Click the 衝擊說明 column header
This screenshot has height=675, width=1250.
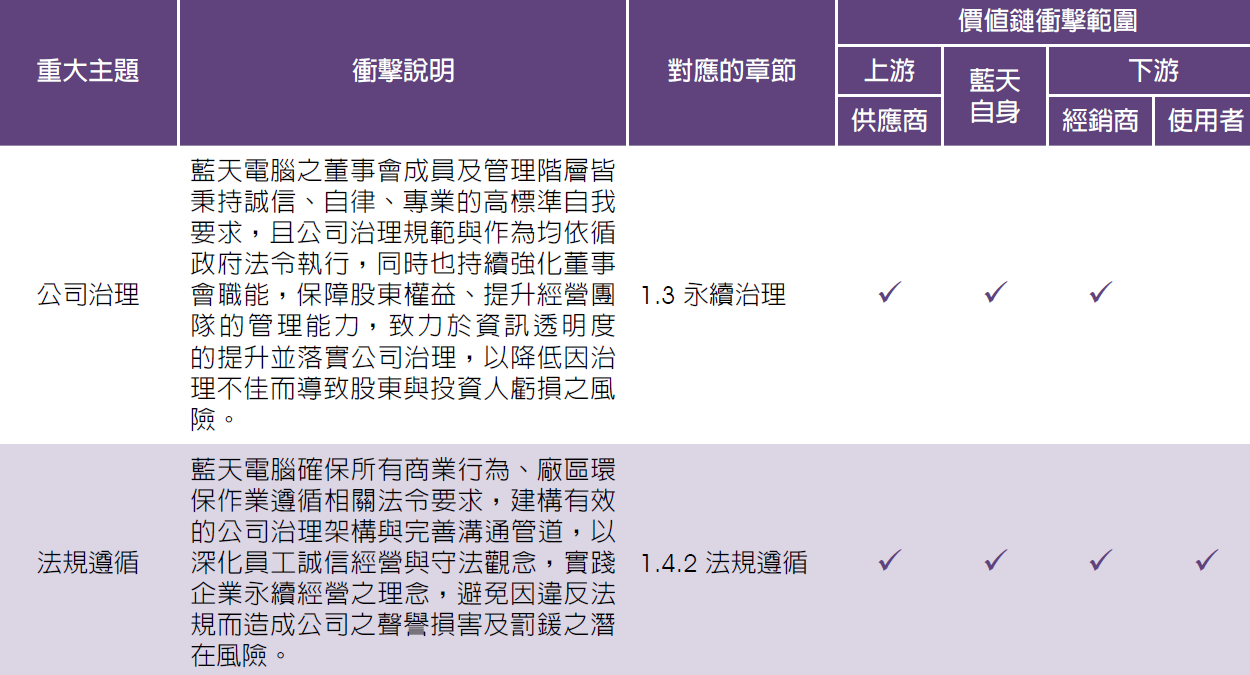pyautogui.click(x=403, y=72)
